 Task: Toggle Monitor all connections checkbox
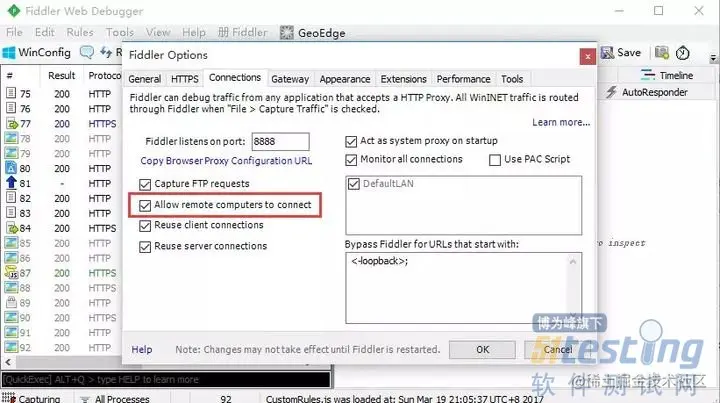[x=351, y=160]
